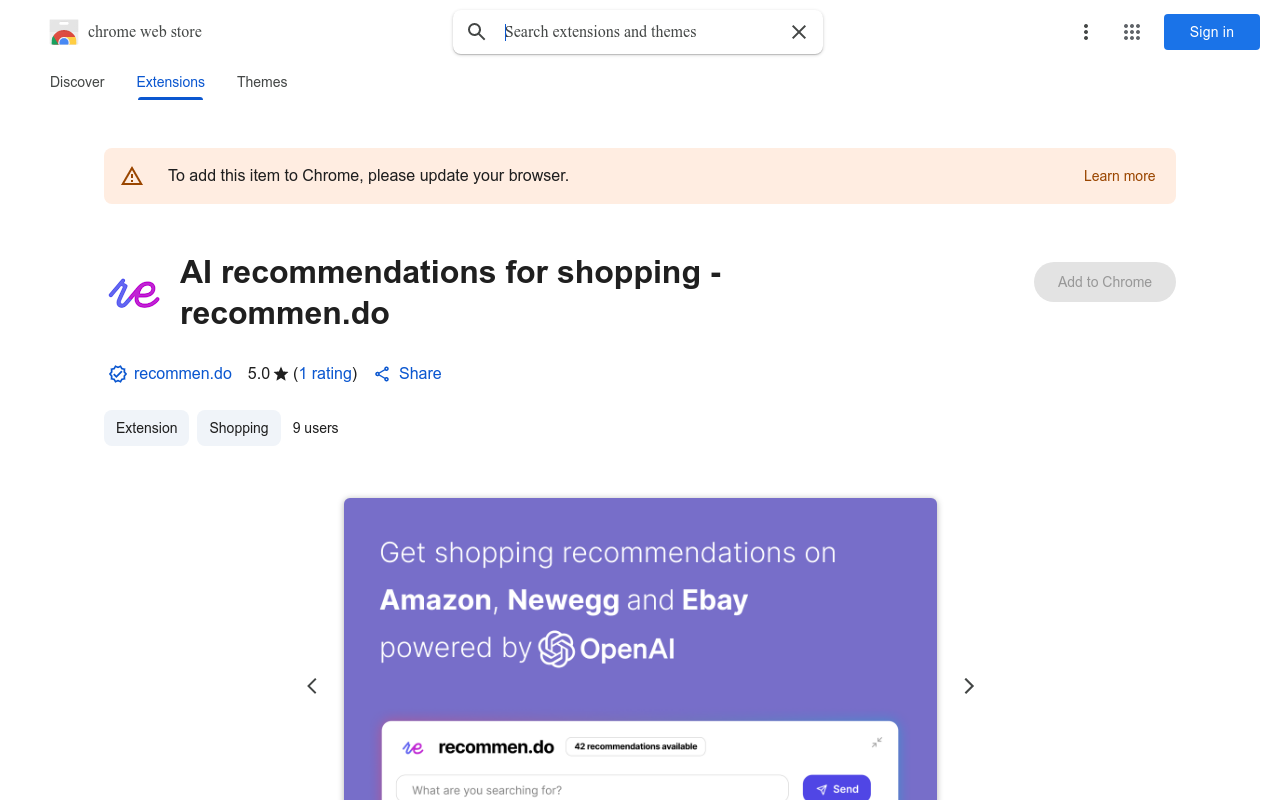Click the verified publisher badge icon
The image size is (1280, 800).
117,373
